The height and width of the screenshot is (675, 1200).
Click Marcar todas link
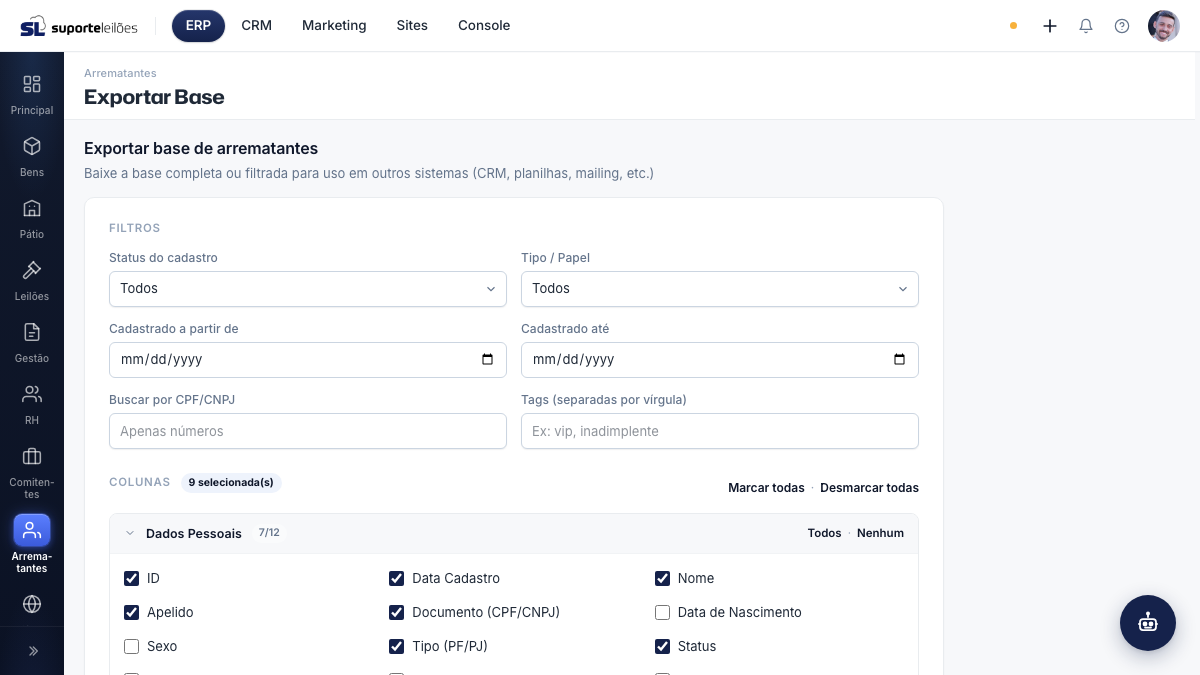point(766,488)
